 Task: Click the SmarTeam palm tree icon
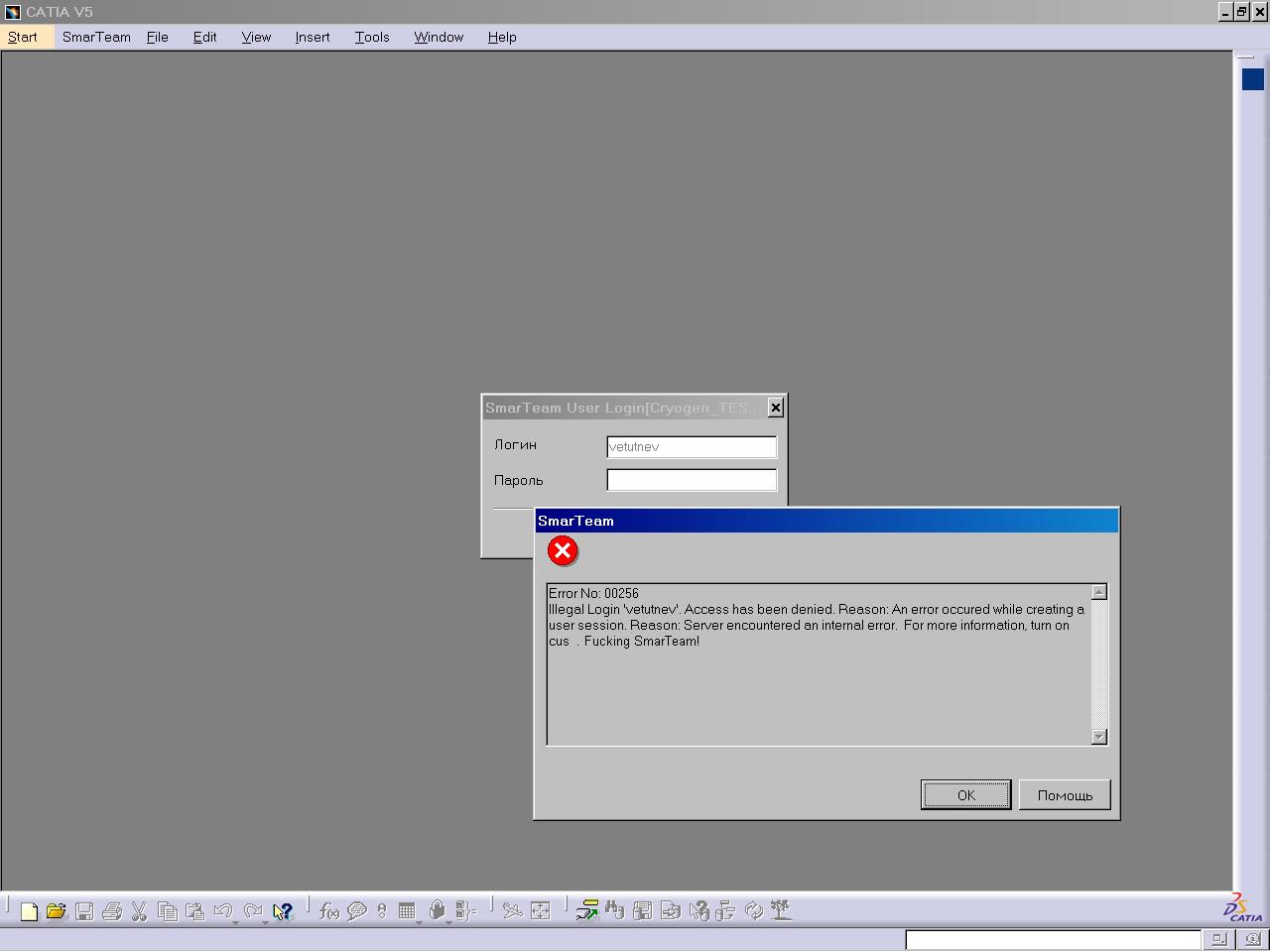point(782,910)
